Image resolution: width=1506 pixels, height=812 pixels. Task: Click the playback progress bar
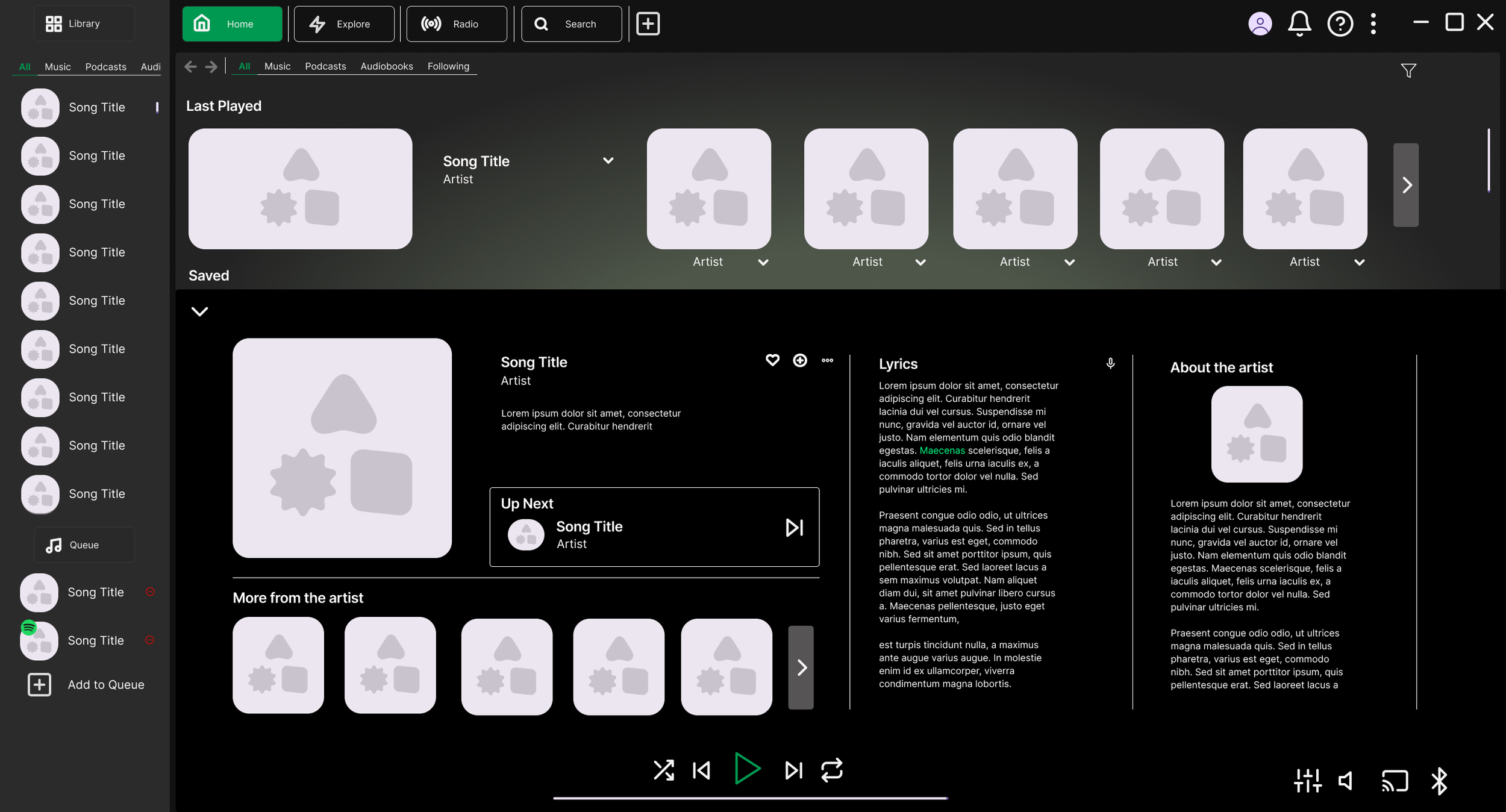tap(750, 798)
